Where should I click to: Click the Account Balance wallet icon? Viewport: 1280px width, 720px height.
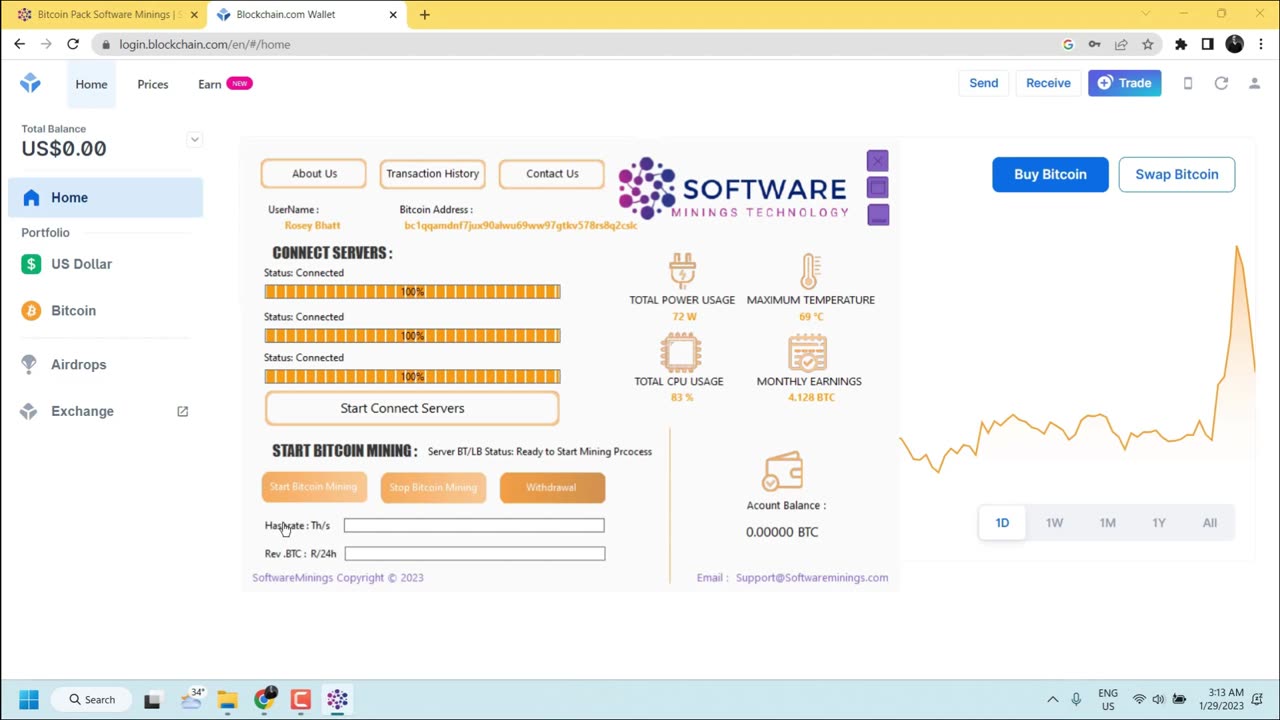(782, 471)
